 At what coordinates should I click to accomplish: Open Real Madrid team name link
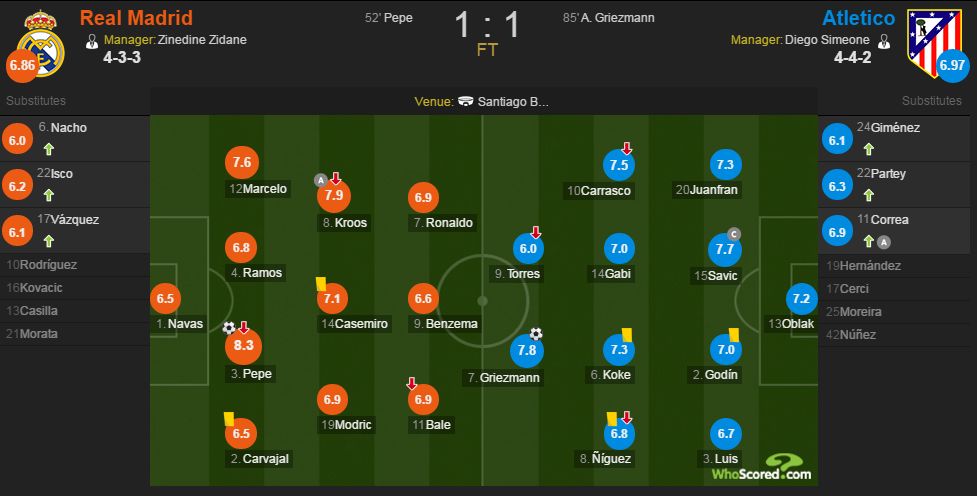click(136, 17)
